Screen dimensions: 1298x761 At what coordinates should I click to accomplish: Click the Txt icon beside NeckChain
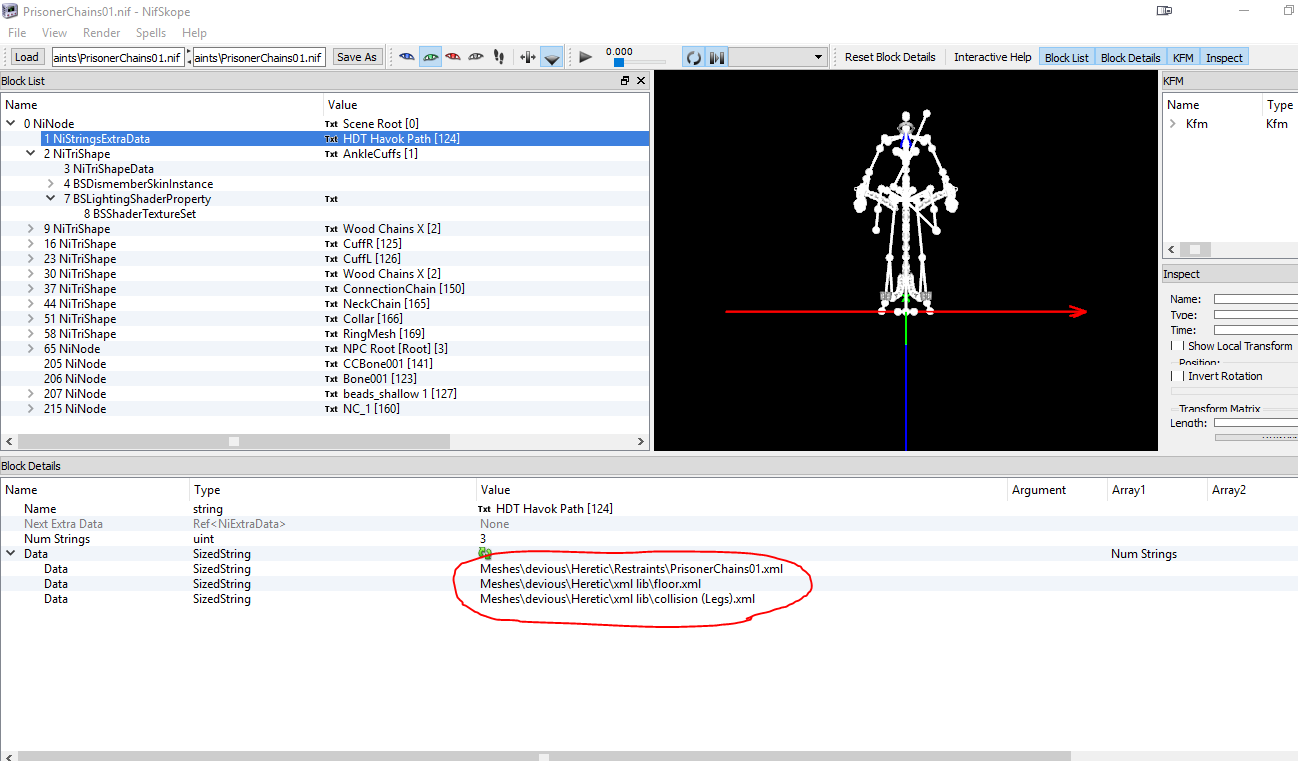click(331, 304)
